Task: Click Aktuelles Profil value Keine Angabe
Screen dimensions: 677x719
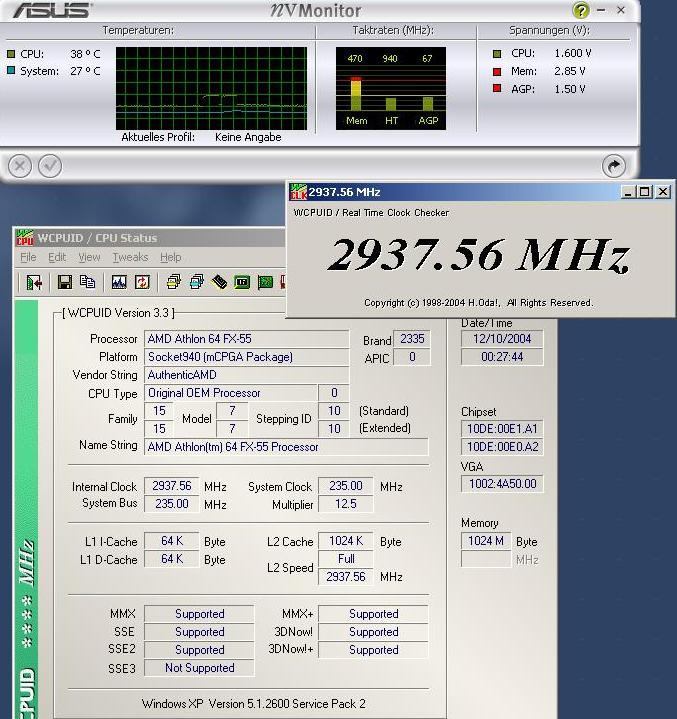Action: pos(248,137)
